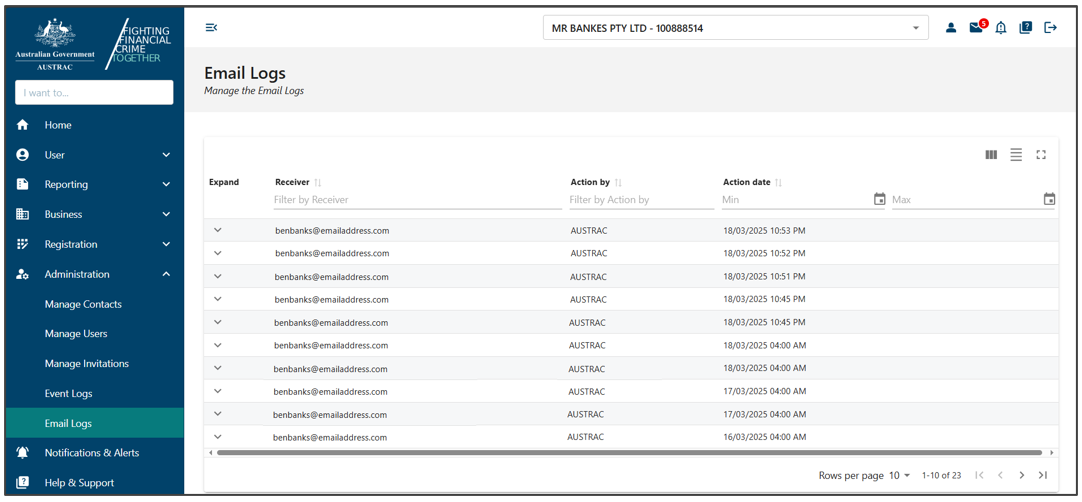Click the horizontal scrollbar under the table
This screenshot has width=1082, height=502.
pos(629,453)
